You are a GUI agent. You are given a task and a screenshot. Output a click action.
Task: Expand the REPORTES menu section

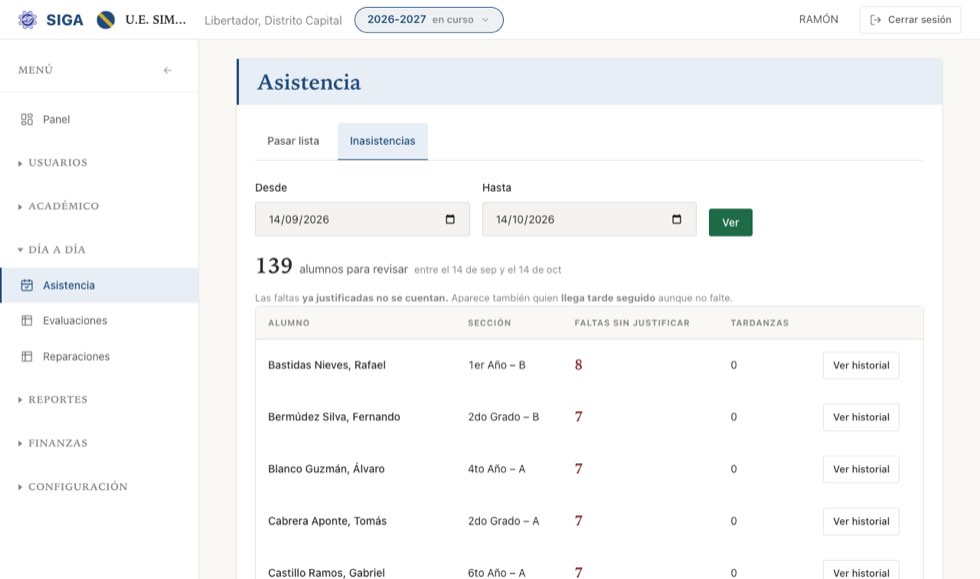(53, 400)
